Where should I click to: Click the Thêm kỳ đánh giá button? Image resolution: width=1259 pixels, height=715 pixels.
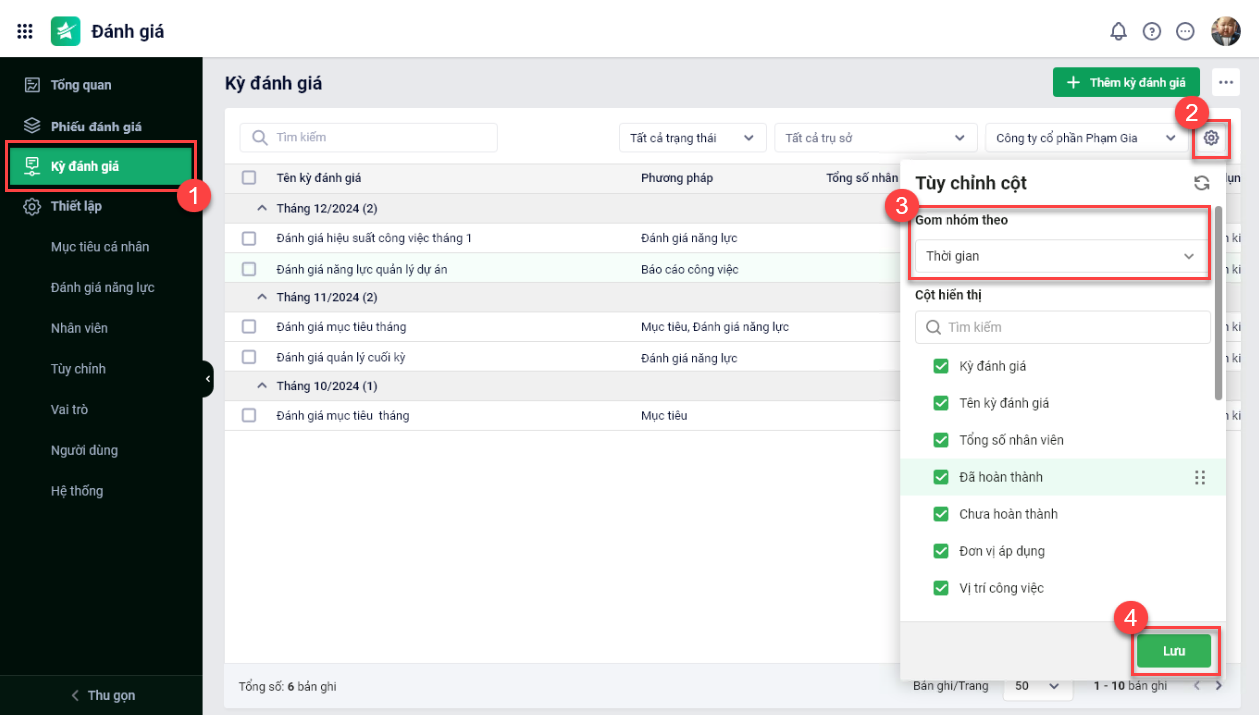tap(1126, 82)
